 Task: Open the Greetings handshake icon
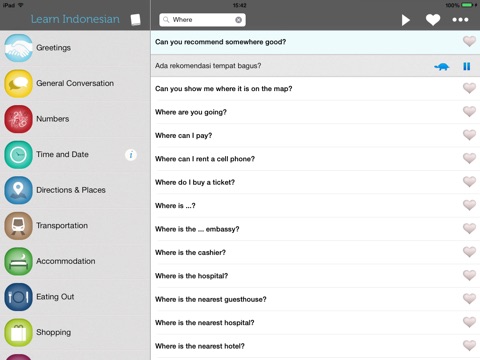click(x=18, y=48)
